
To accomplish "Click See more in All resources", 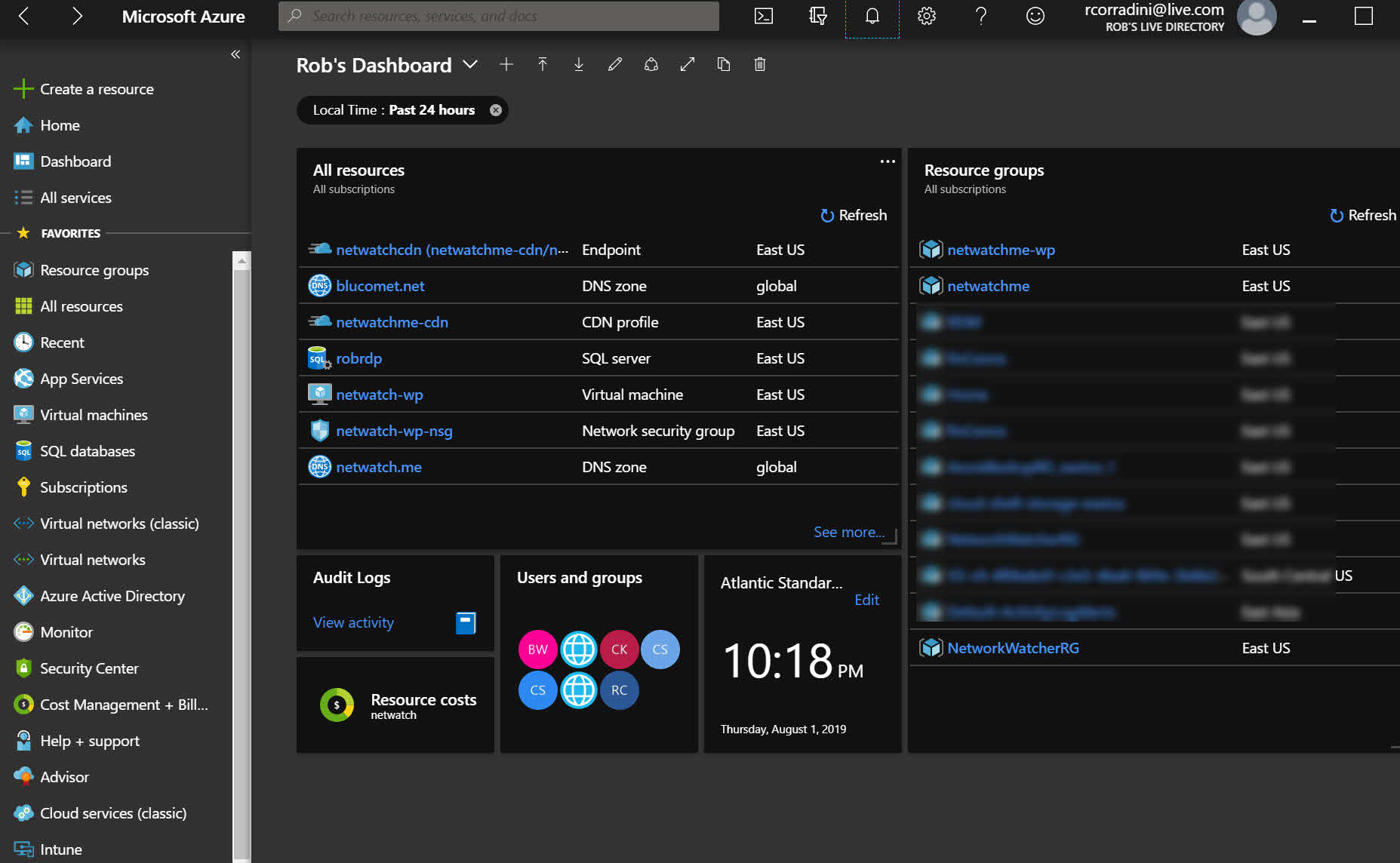I will coord(849,532).
